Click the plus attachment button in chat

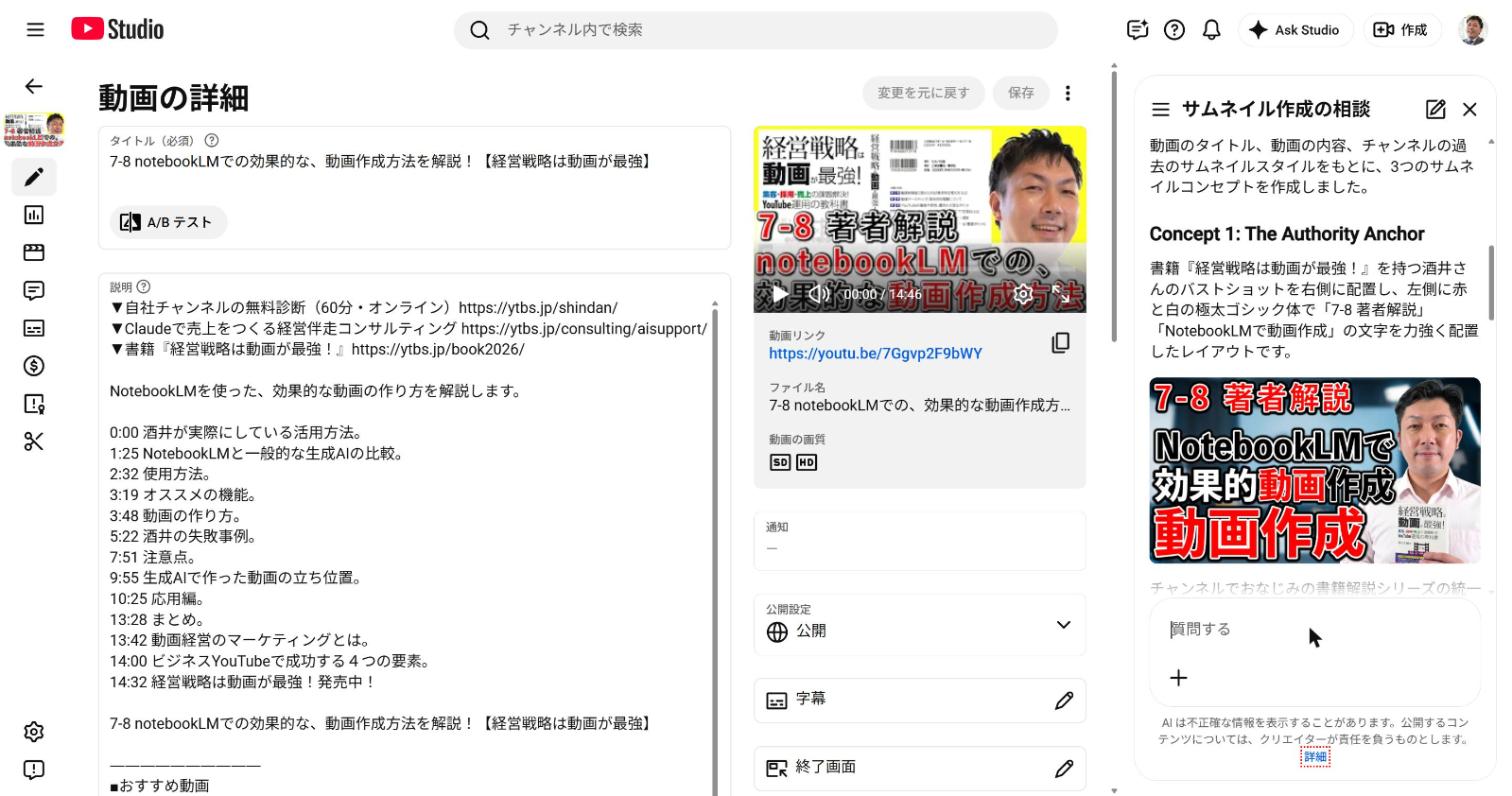(x=1179, y=678)
